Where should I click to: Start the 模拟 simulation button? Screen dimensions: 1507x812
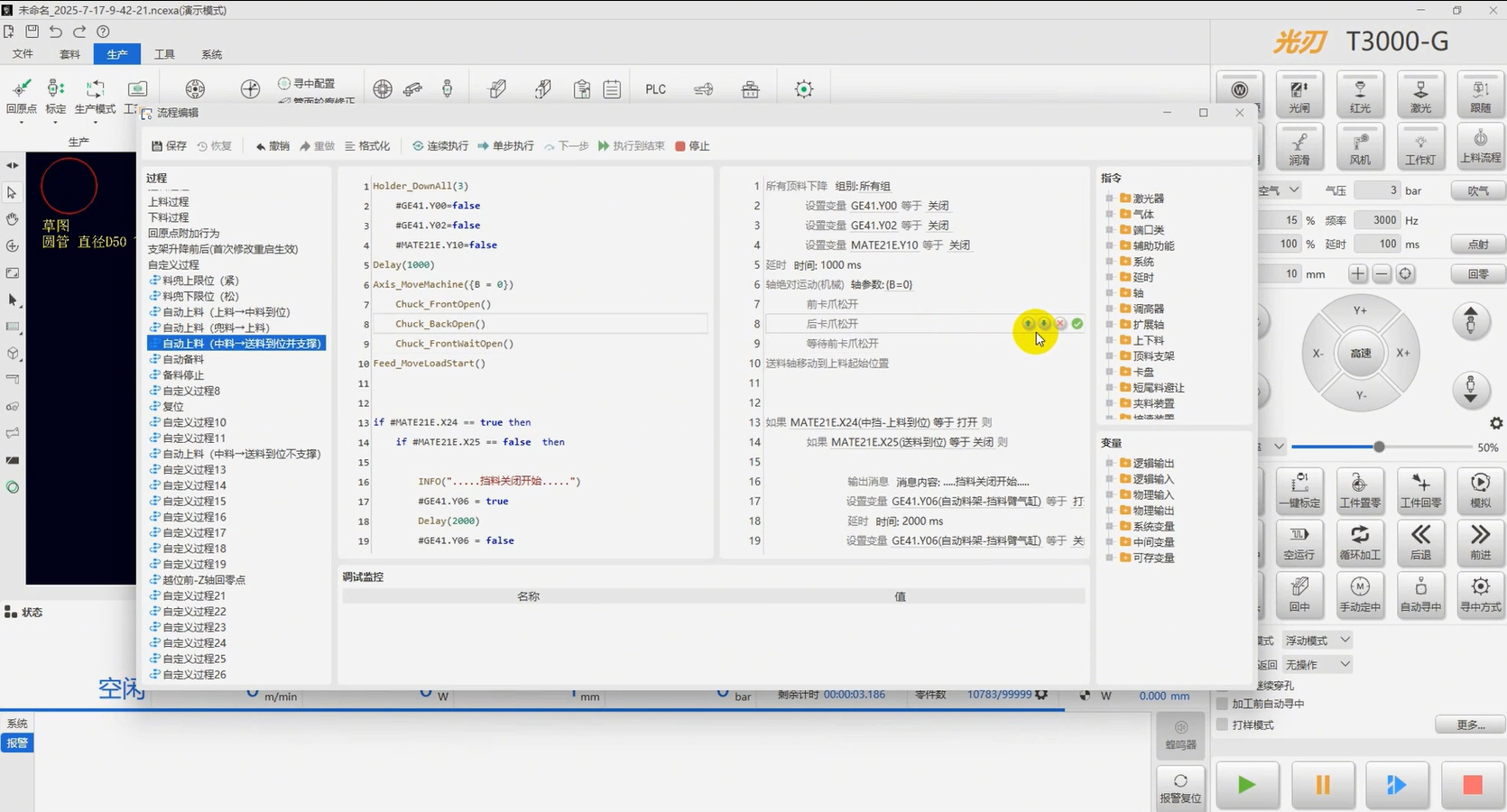coord(1481,490)
